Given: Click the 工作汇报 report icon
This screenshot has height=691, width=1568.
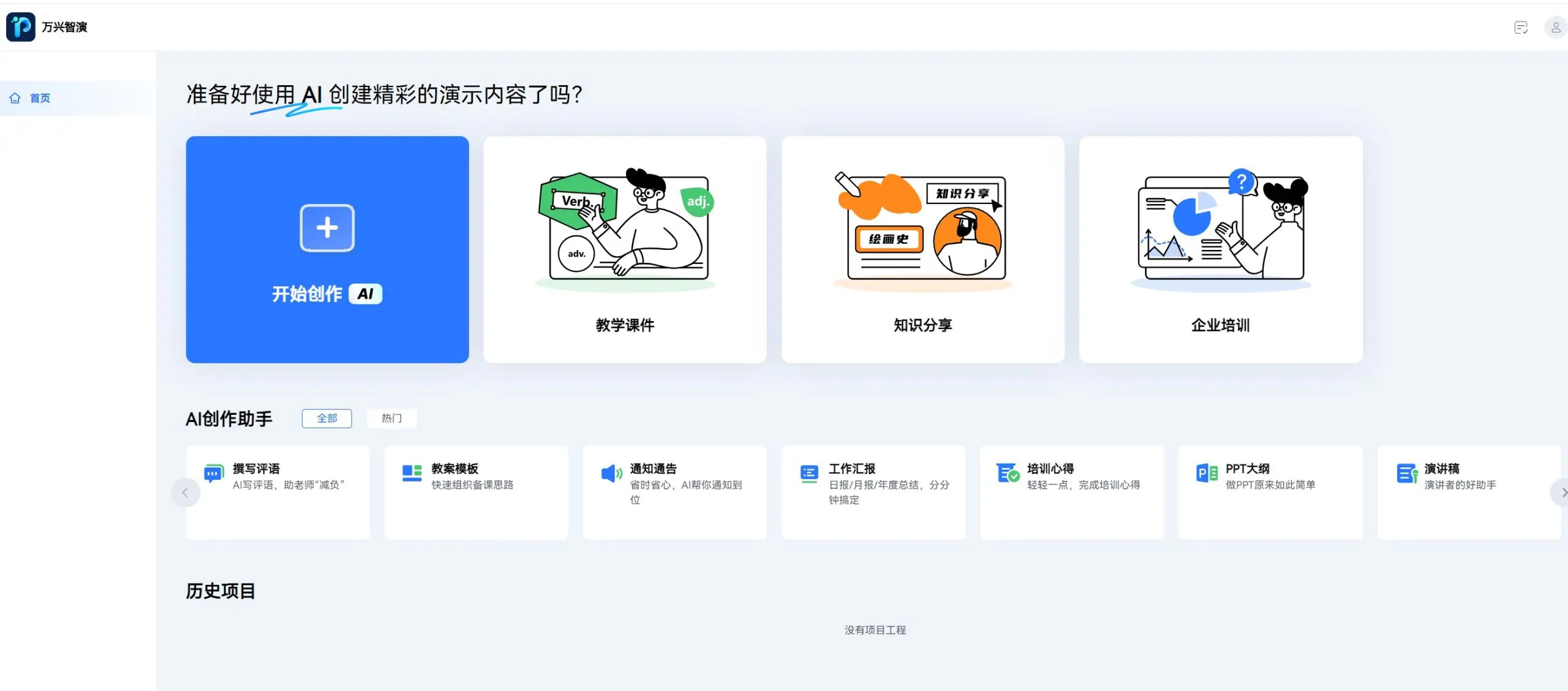Looking at the screenshot, I should (809, 473).
